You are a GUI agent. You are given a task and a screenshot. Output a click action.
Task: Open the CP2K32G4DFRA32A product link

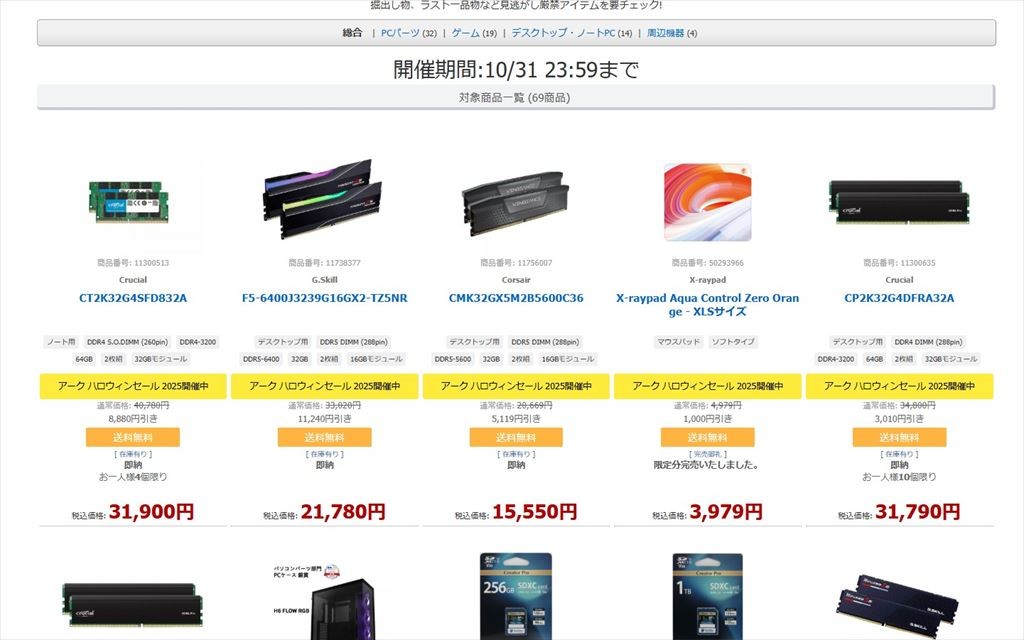tap(899, 298)
